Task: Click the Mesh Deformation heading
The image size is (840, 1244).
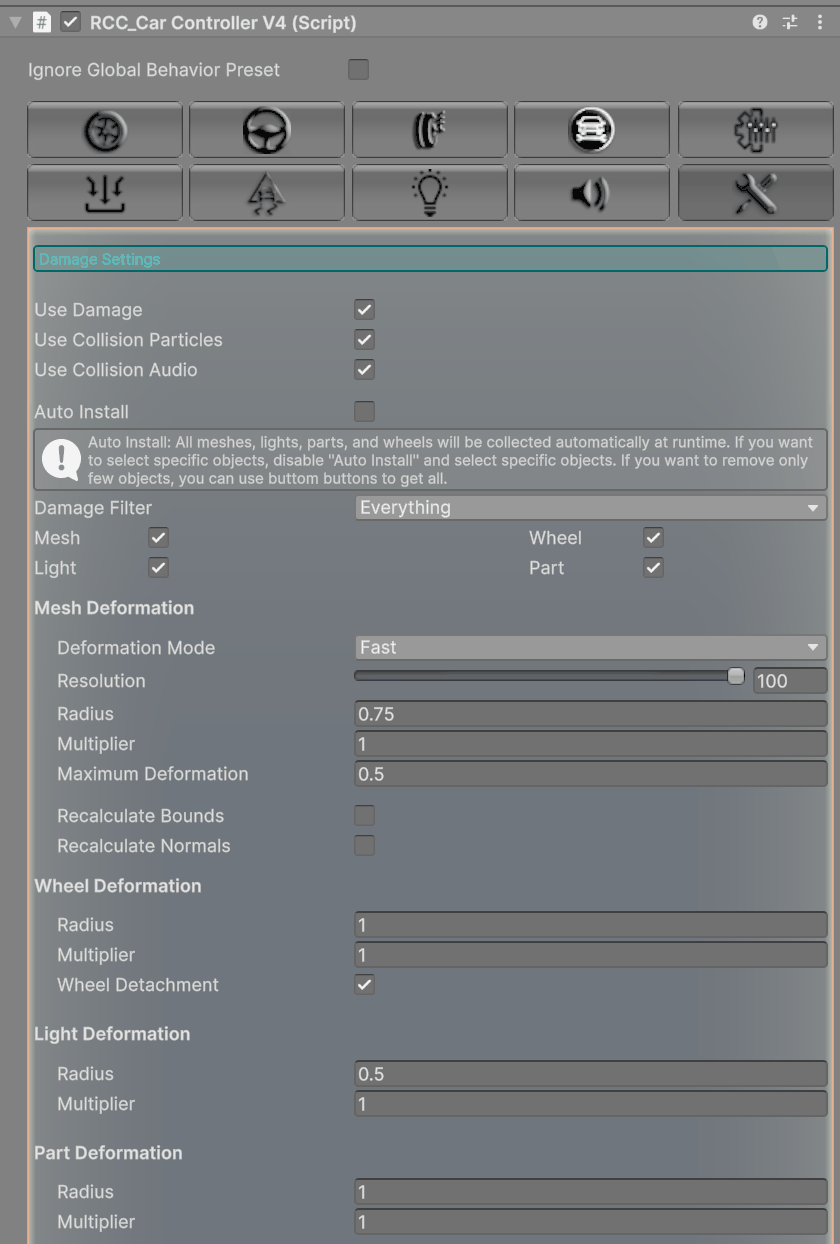Action: [114, 608]
